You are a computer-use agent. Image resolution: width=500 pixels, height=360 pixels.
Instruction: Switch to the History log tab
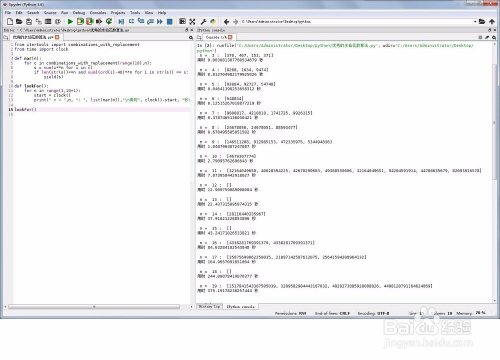tap(209, 306)
